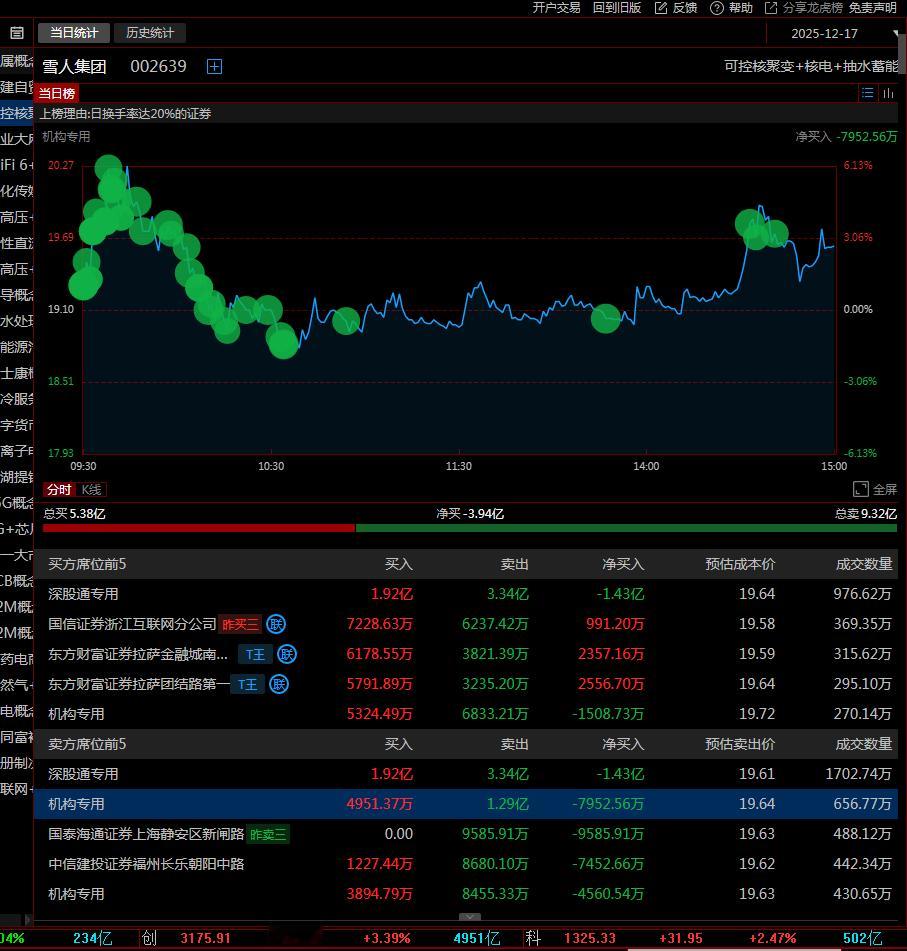Click the green trade bubble after 10:30

pyautogui.click(x=346, y=321)
